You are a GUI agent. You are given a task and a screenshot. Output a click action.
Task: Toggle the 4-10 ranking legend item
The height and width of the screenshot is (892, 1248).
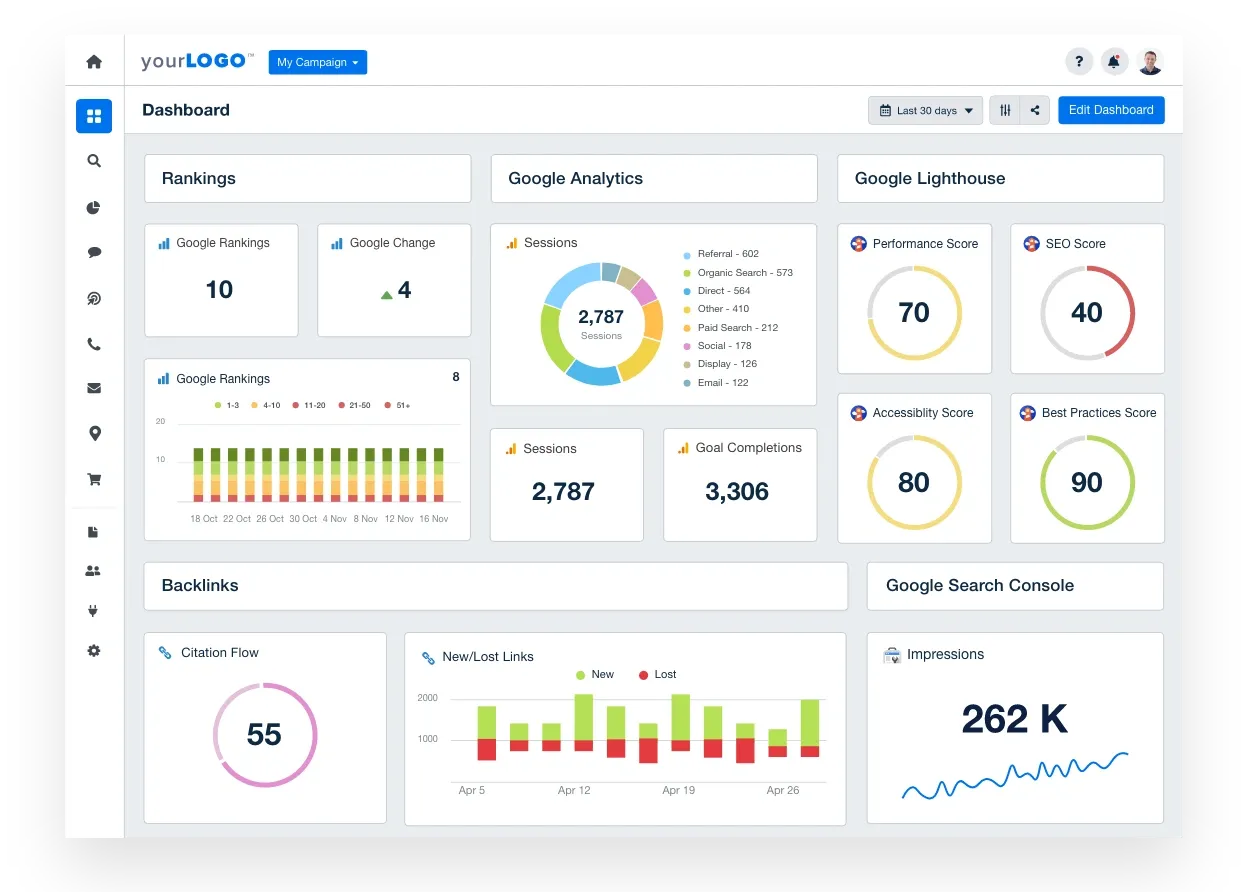(265, 405)
